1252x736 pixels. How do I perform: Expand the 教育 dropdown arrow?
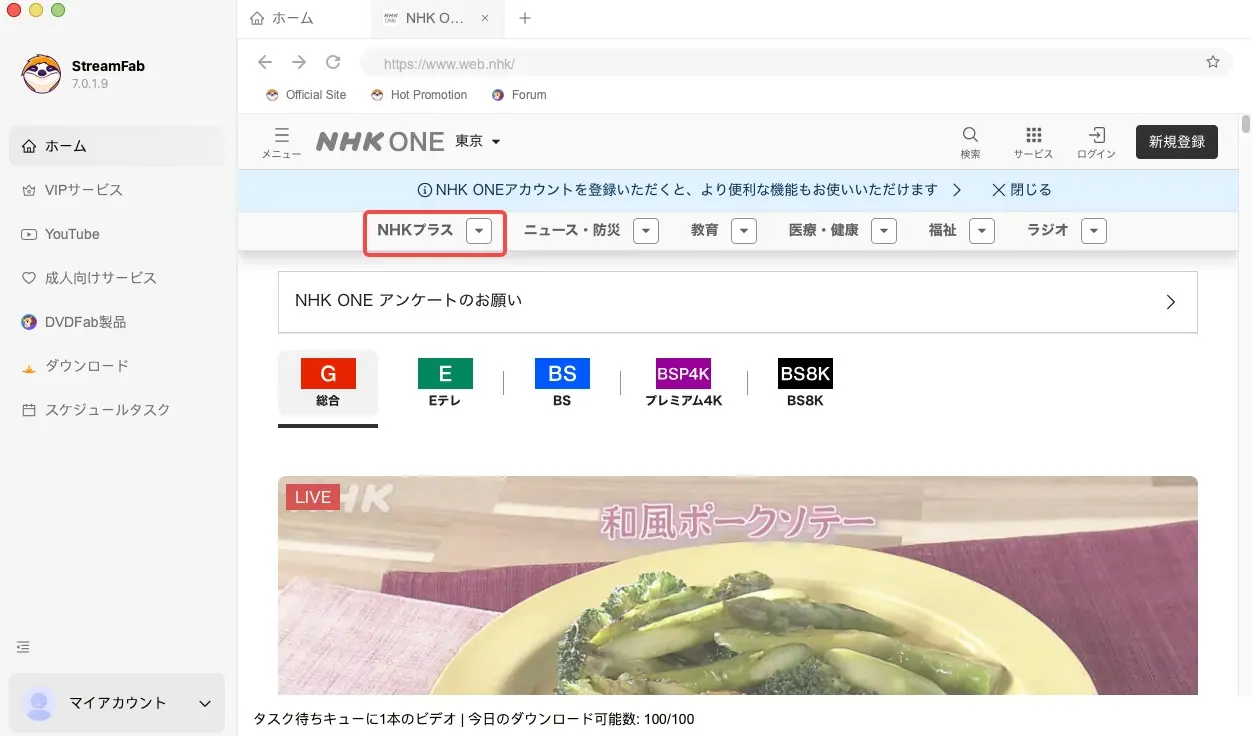(744, 231)
